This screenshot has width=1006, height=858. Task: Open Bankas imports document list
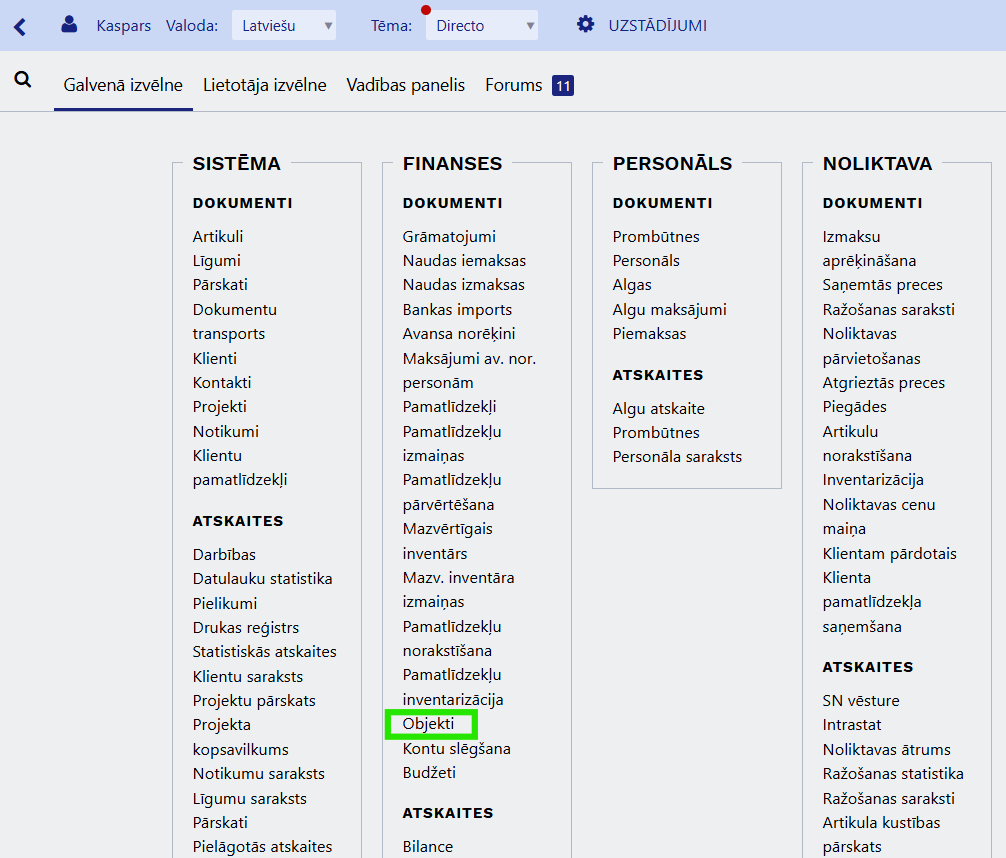pyautogui.click(x=457, y=310)
